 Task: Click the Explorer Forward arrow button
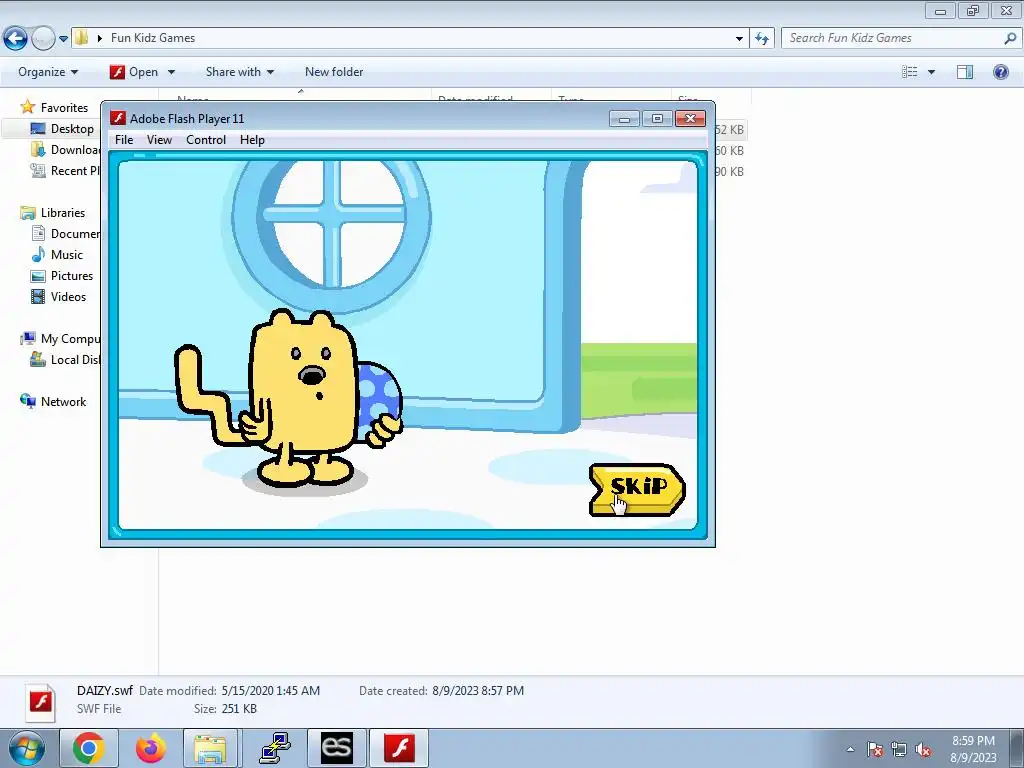point(43,38)
